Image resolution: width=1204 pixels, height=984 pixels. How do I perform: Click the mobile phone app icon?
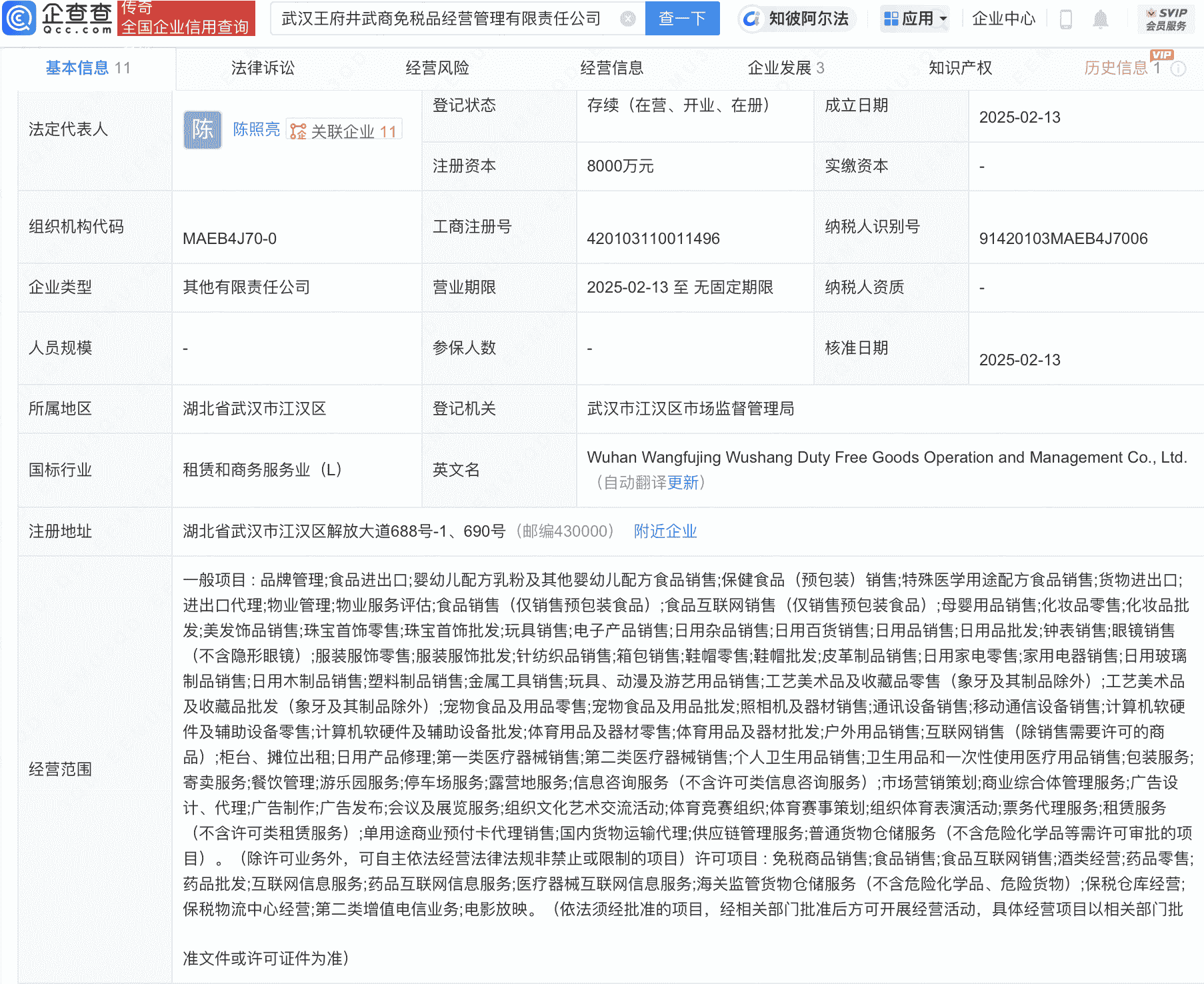click(x=1065, y=19)
